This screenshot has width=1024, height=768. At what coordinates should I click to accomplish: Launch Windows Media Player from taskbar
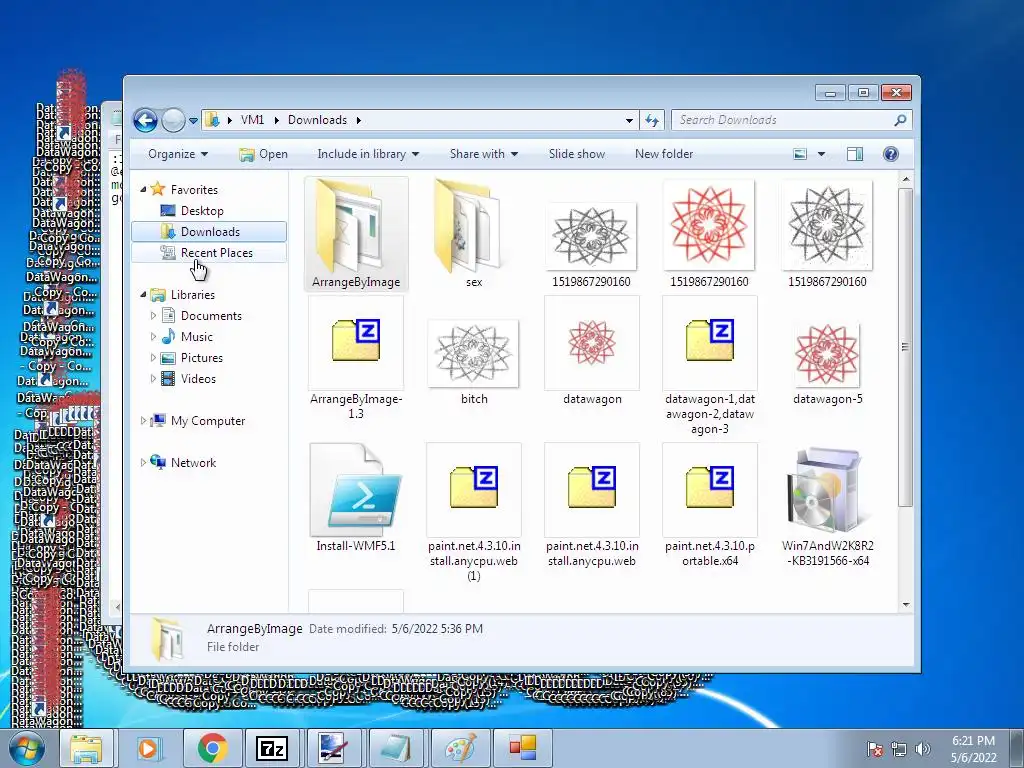(x=148, y=748)
